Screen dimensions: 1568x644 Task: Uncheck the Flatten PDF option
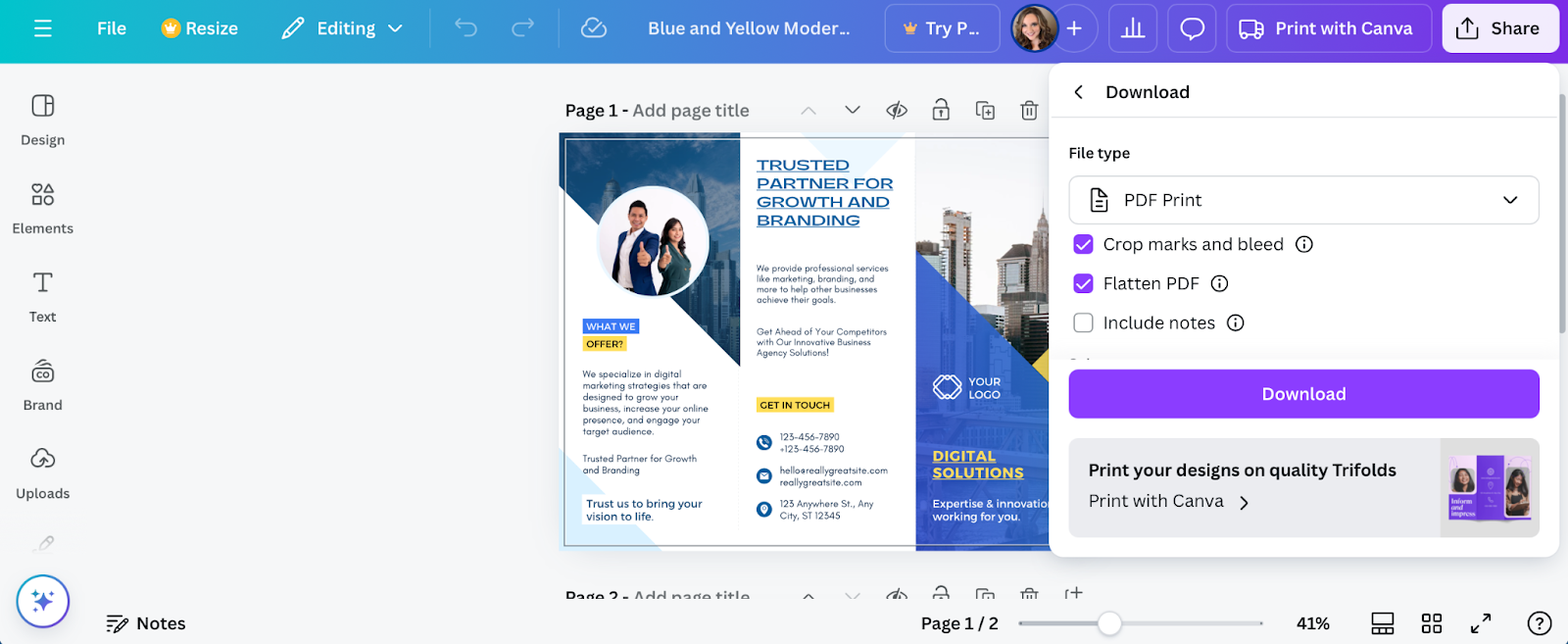point(1083,283)
